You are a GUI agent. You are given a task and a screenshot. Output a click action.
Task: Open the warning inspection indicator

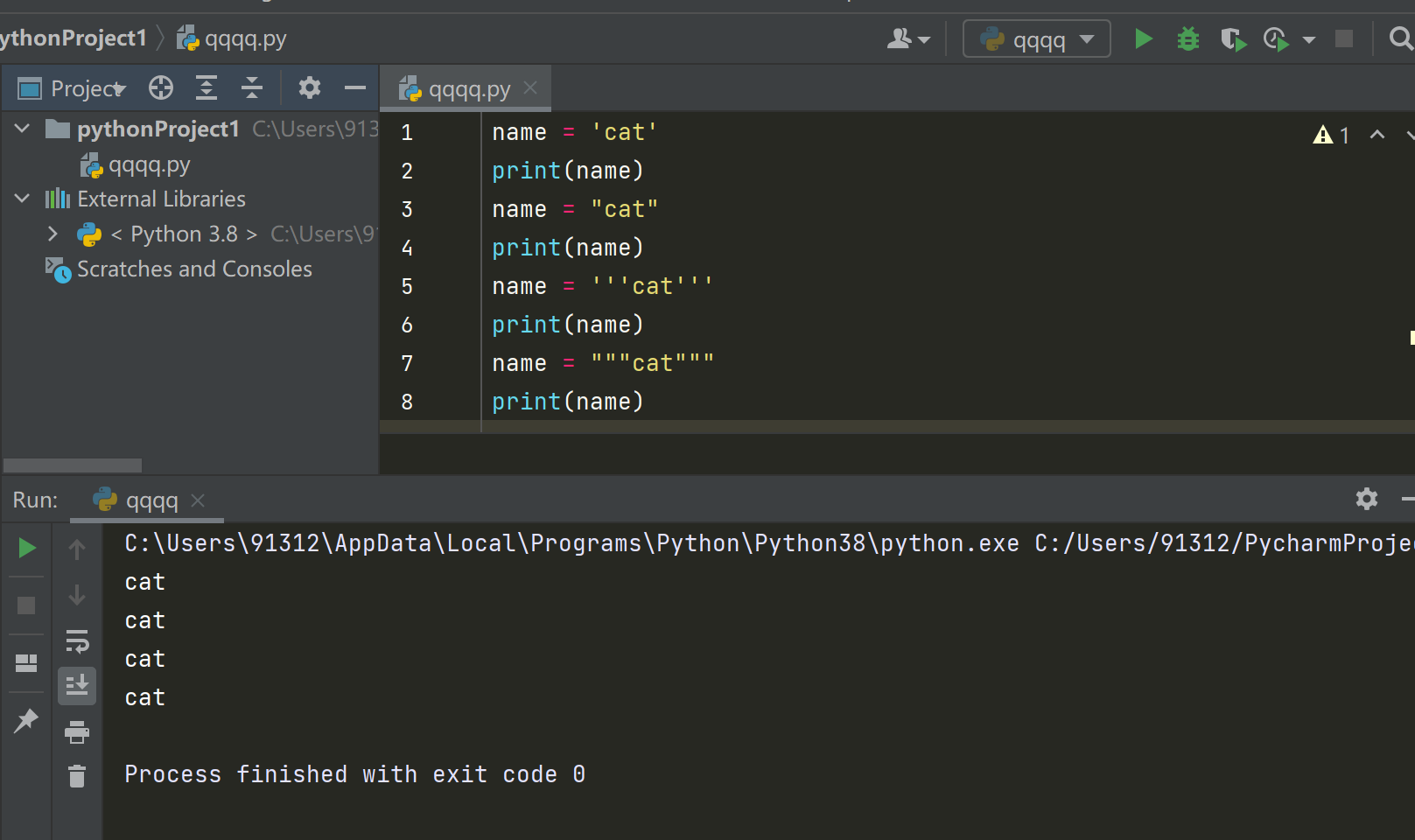pyautogui.click(x=1331, y=135)
